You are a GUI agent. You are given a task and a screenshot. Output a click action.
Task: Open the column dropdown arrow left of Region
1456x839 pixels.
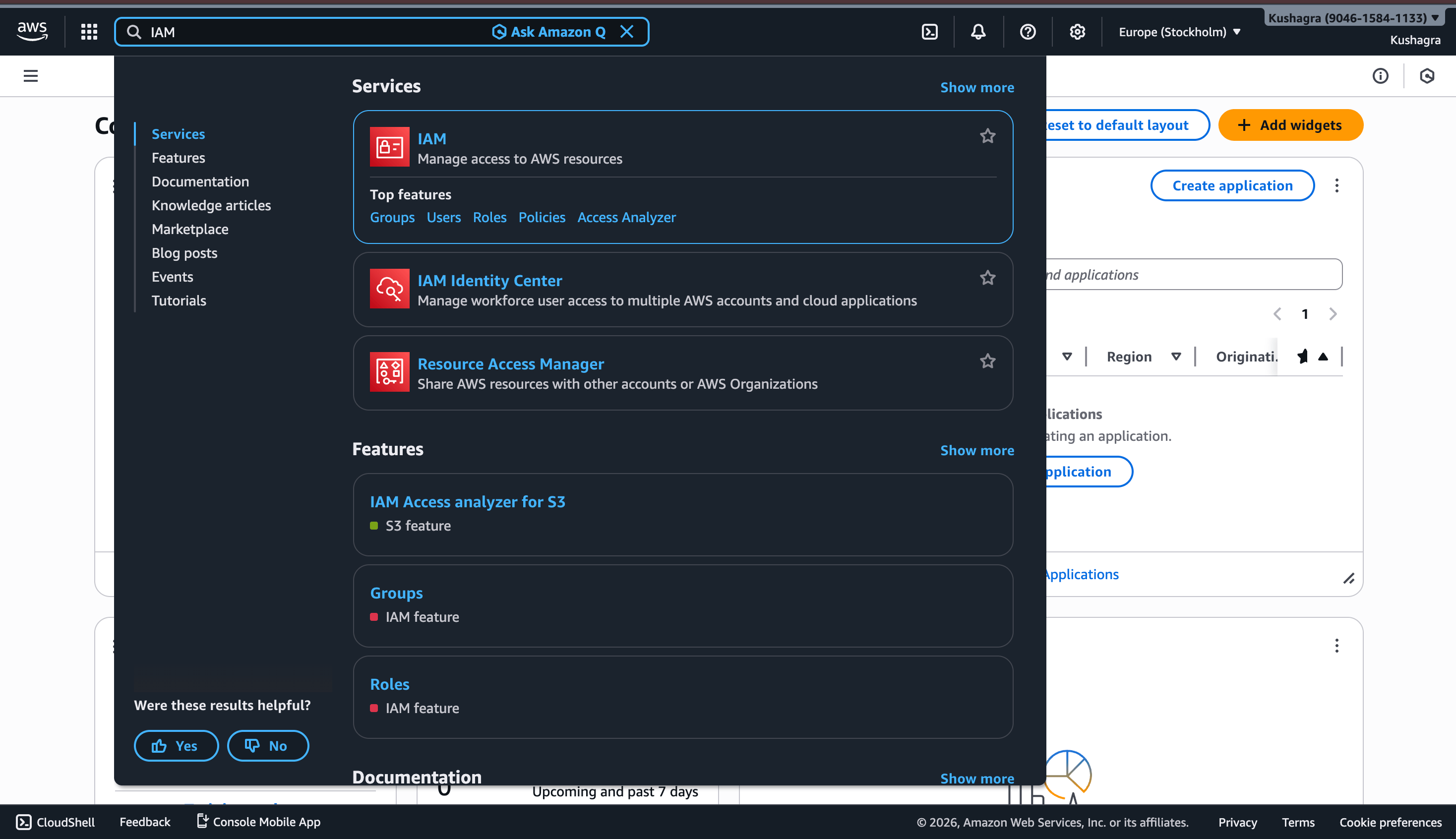point(1067,357)
